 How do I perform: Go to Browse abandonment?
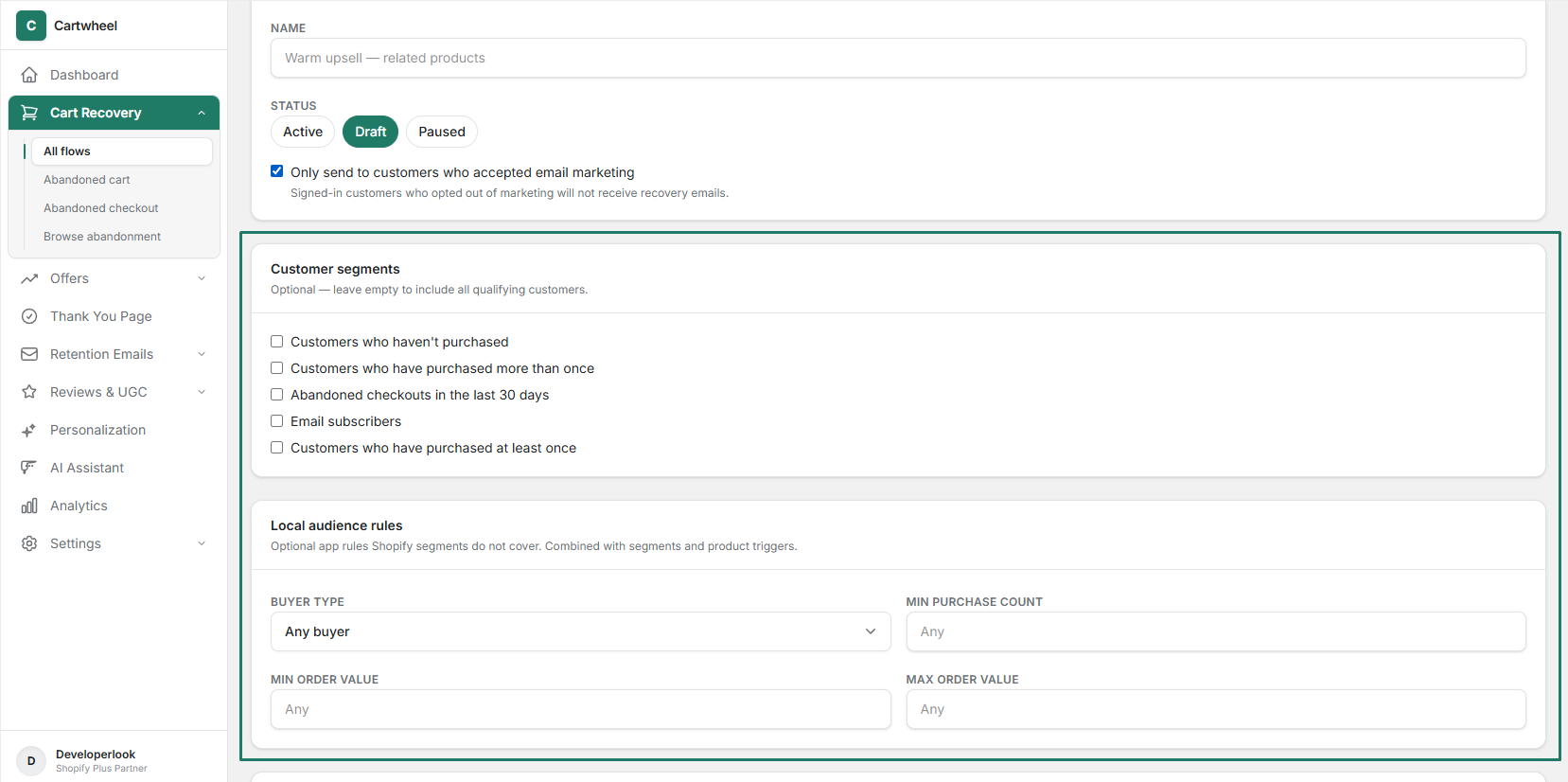click(x=102, y=237)
